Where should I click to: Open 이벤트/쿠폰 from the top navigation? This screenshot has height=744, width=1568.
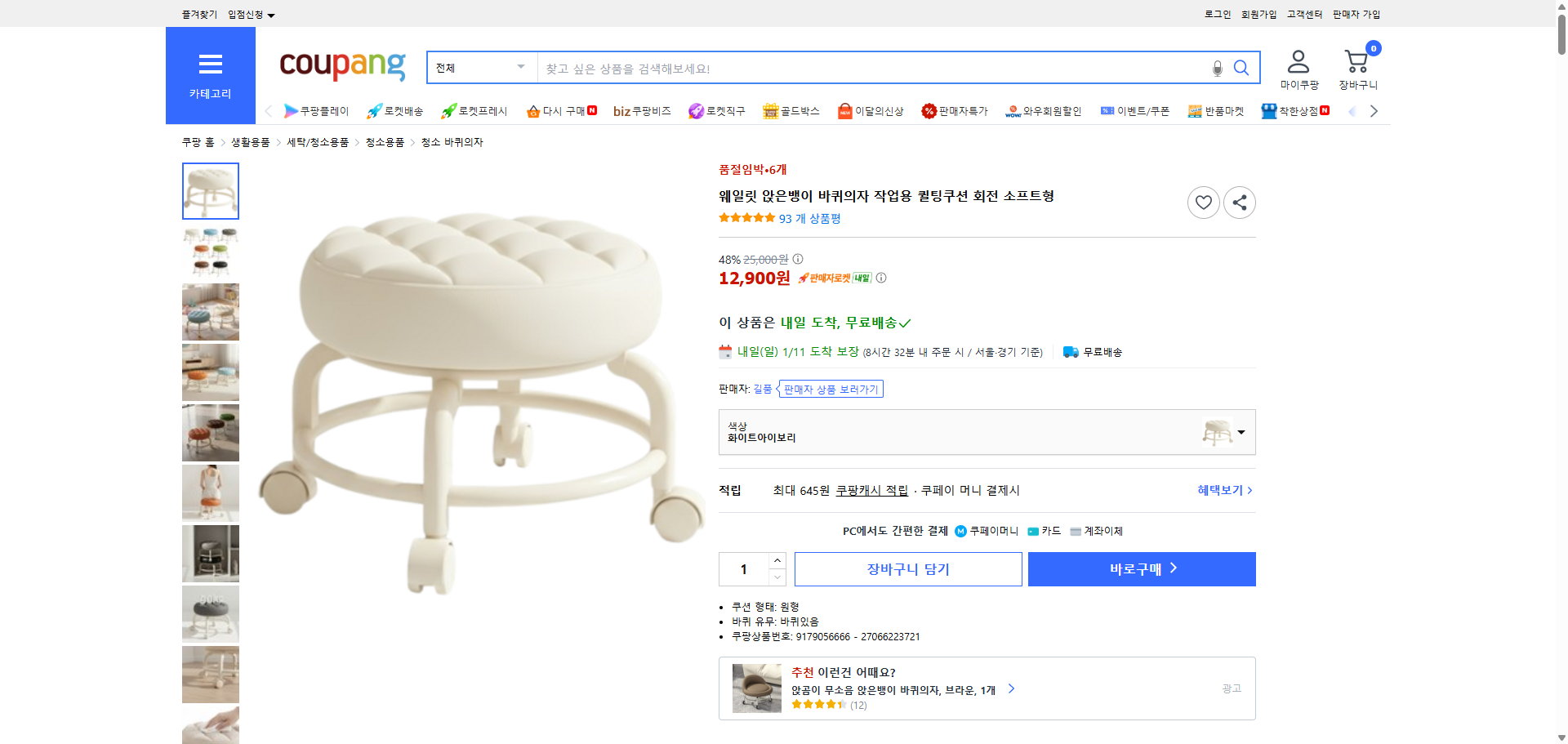click(x=1135, y=111)
